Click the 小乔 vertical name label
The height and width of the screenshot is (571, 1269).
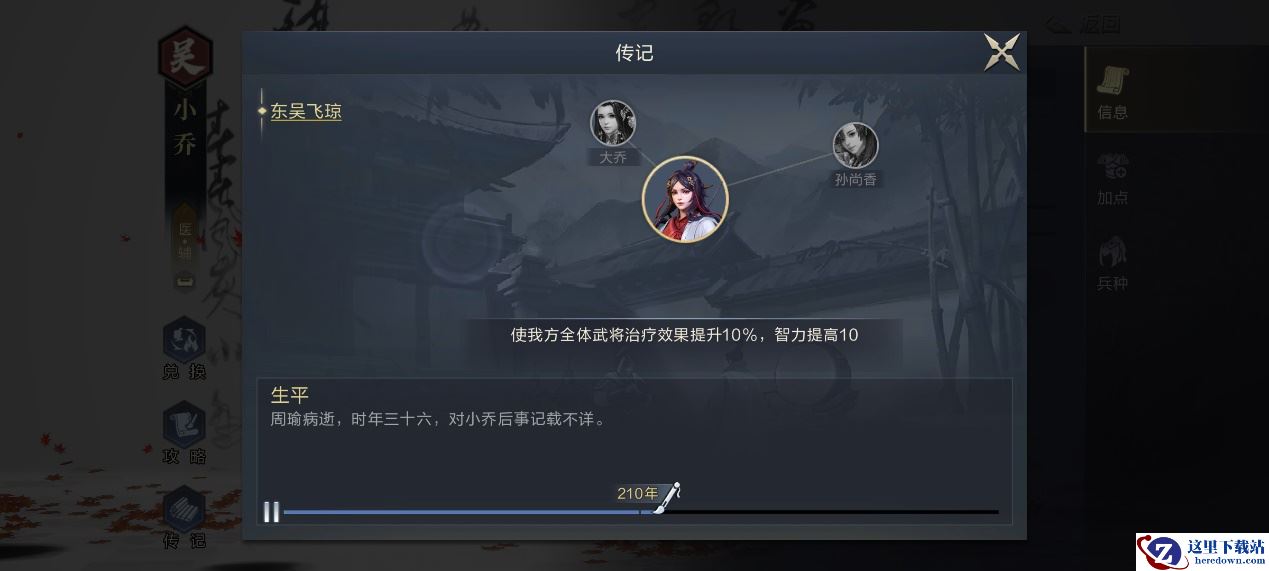(x=185, y=128)
